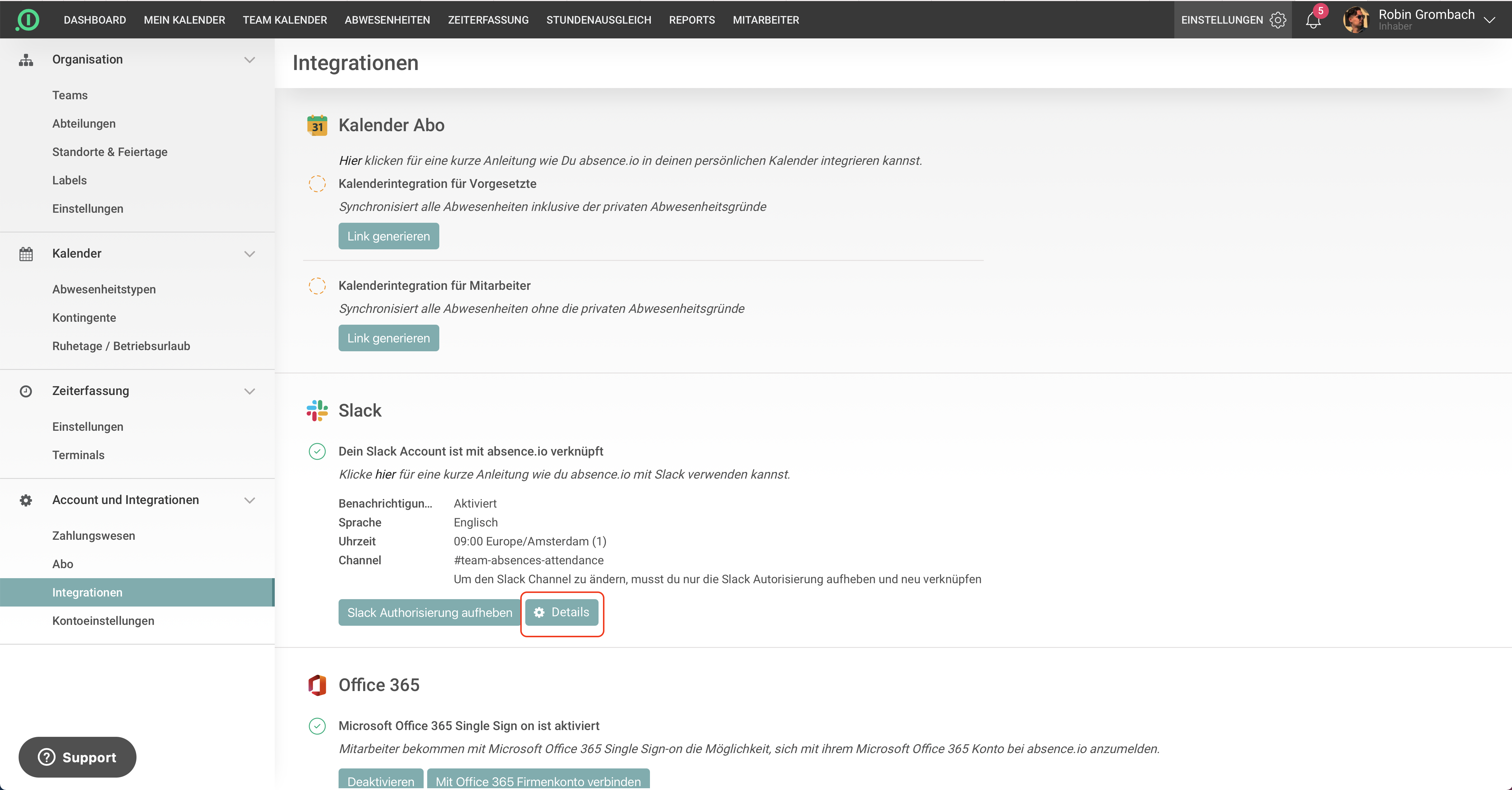Screen dimensions: 1512x790
Task: Click the Slack logo icon
Action: 317,410
